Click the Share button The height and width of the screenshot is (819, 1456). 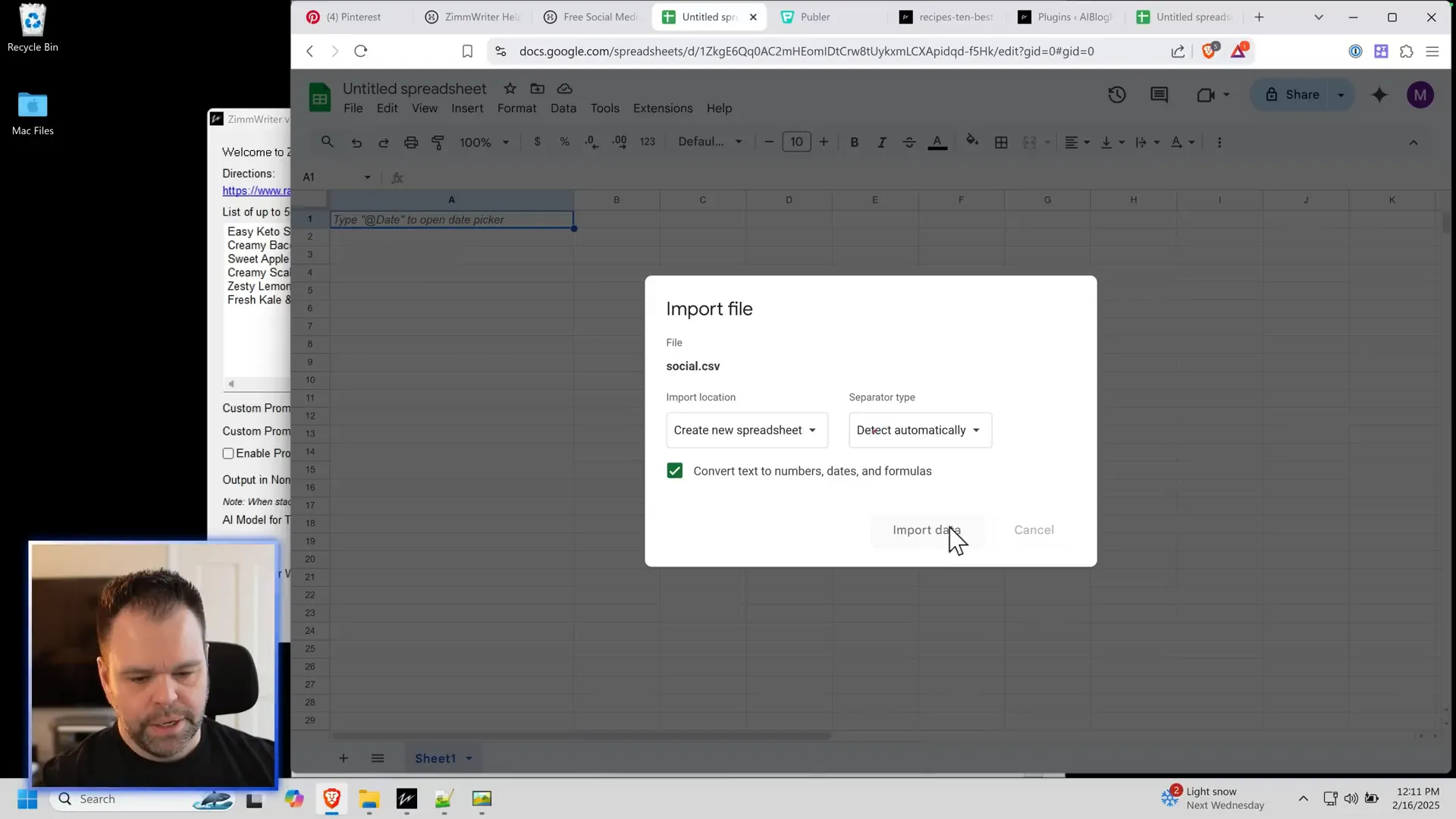pyautogui.click(x=1292, y=95)
